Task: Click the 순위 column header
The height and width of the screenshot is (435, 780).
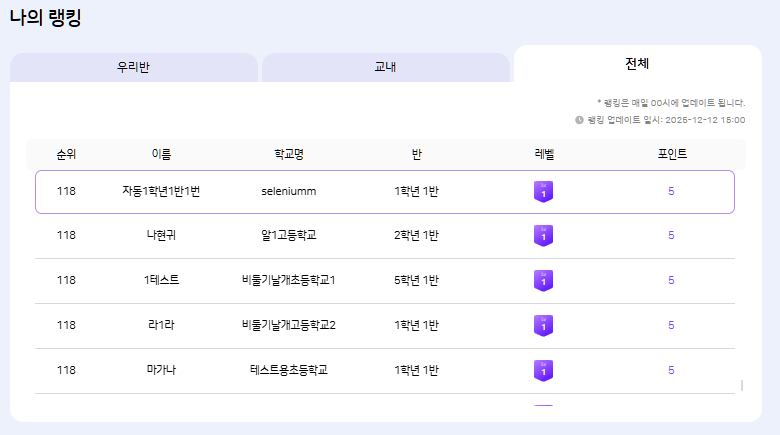Action: (x=66, y=154)
